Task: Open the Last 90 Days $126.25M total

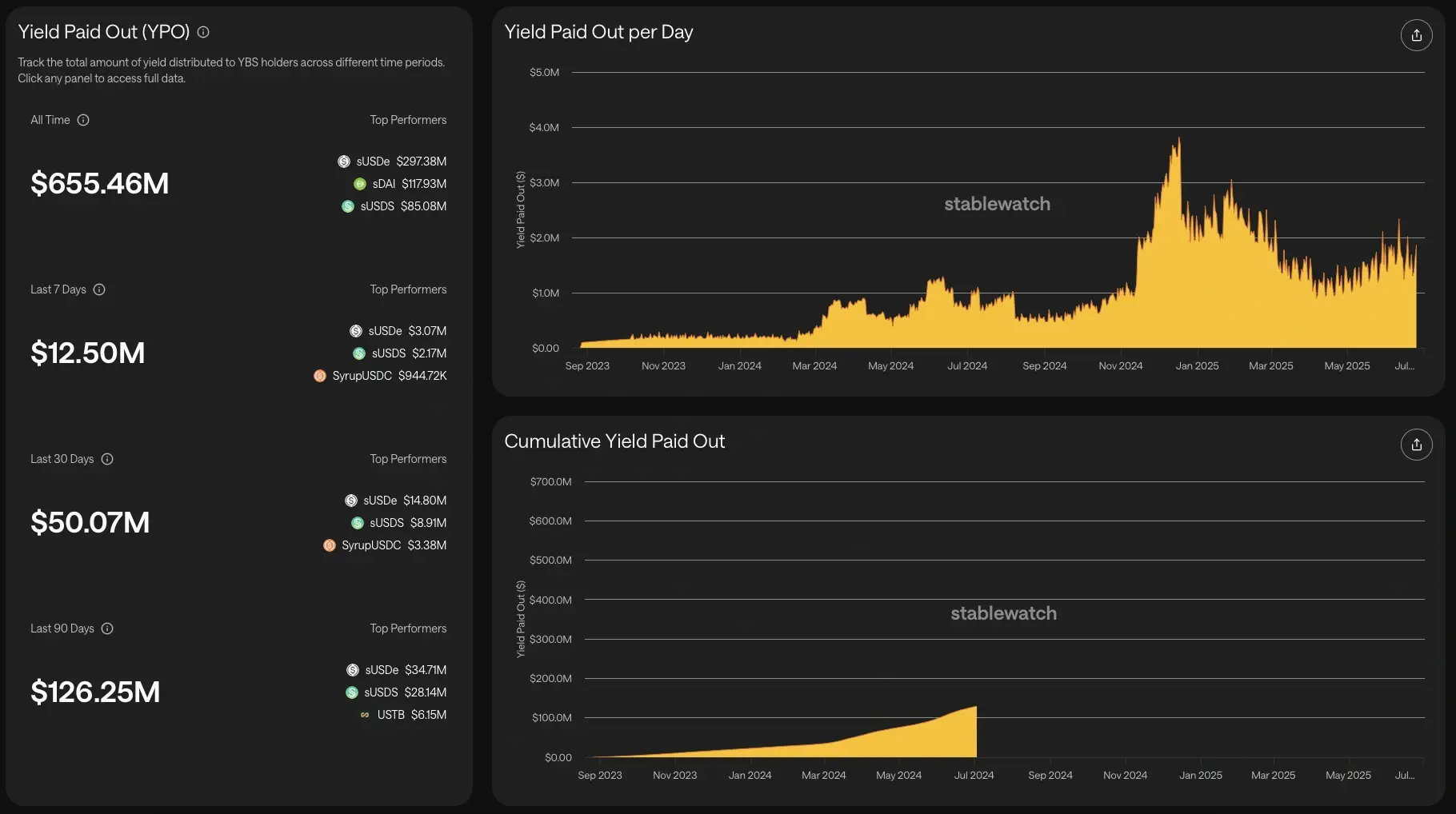Action: 95,692
